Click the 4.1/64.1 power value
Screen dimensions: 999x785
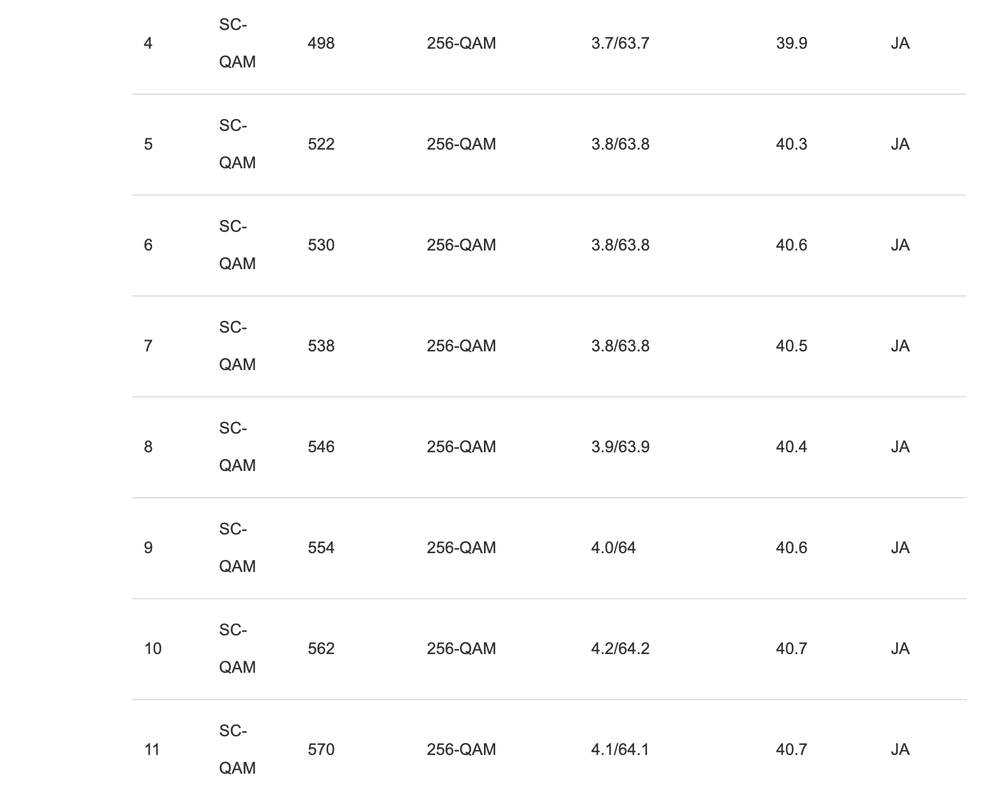tap(620, 751)
